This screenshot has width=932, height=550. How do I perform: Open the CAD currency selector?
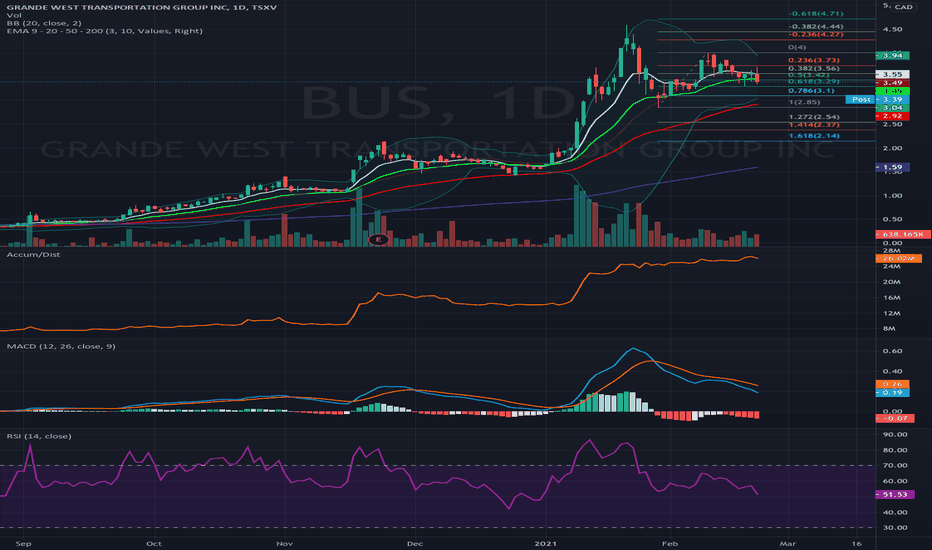point(903,7)
